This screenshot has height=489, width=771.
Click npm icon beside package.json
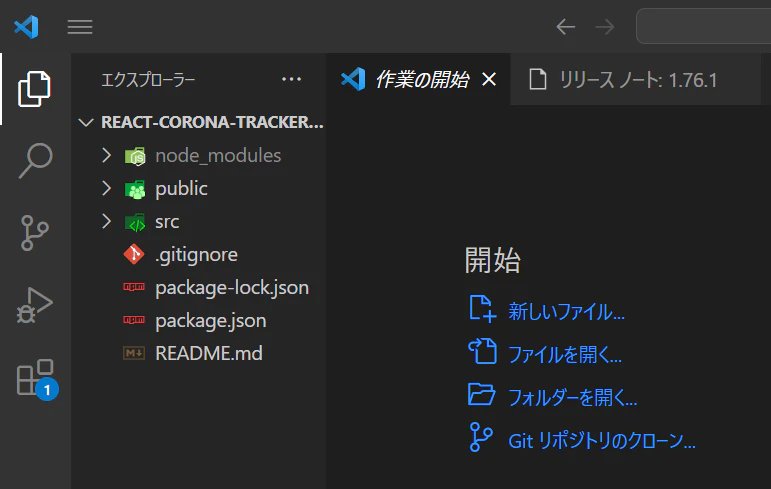134,320
